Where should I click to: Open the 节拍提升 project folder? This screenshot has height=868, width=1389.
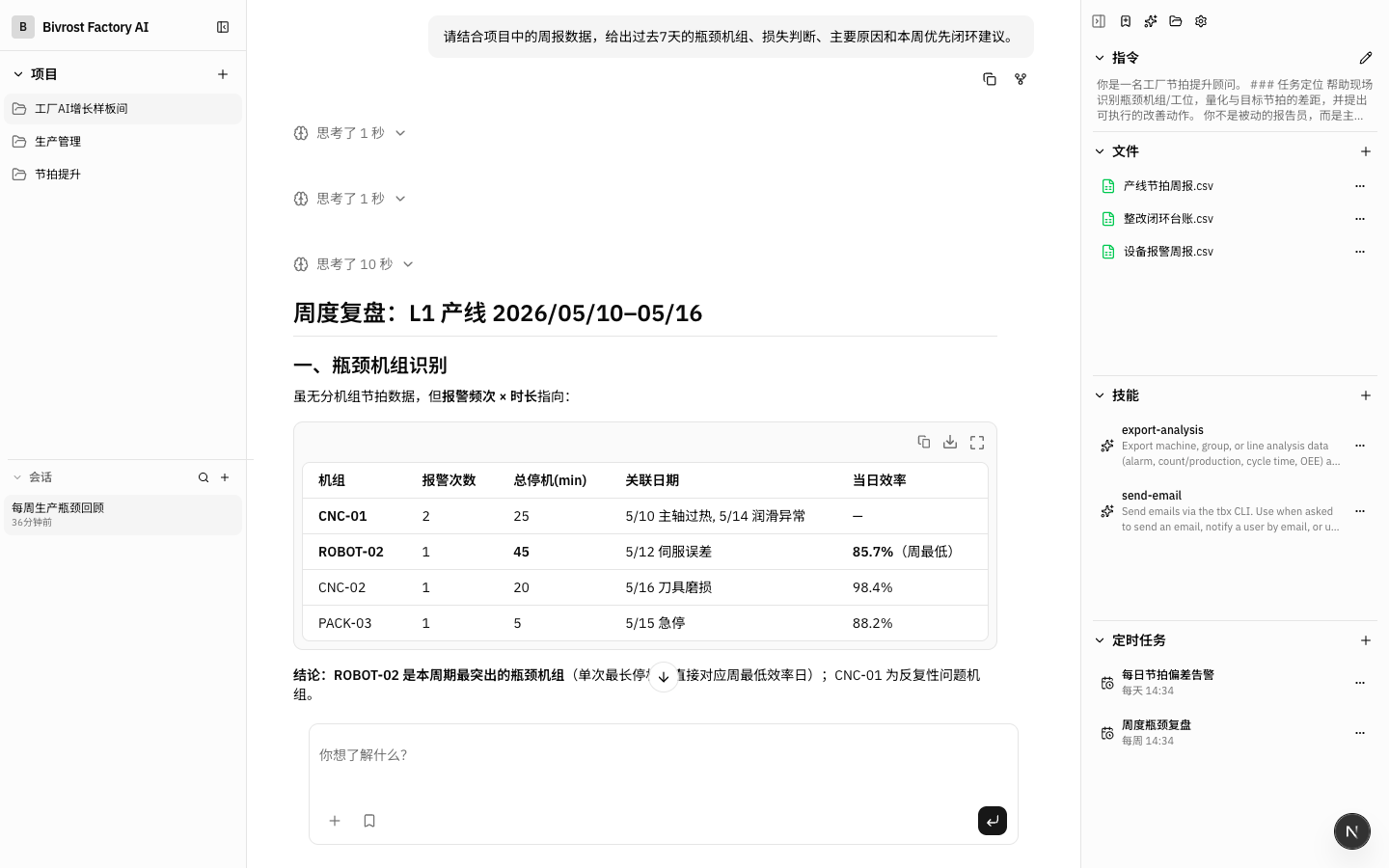(123, 175)
